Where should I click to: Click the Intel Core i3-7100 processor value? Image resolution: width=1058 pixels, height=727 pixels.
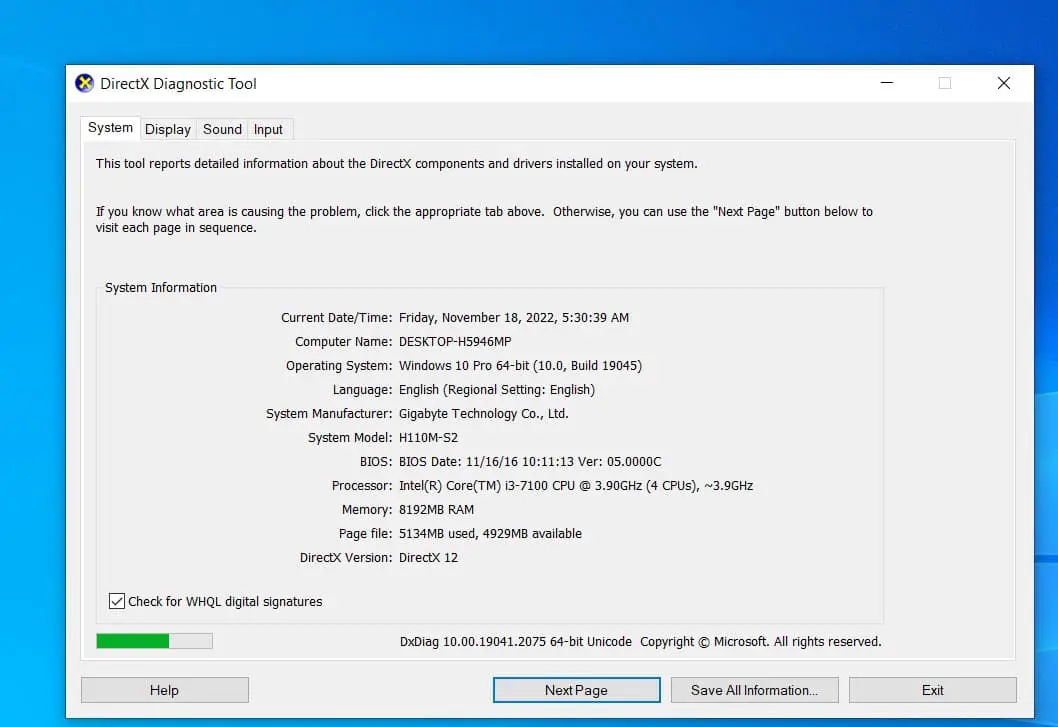click(x=576, y=485)
